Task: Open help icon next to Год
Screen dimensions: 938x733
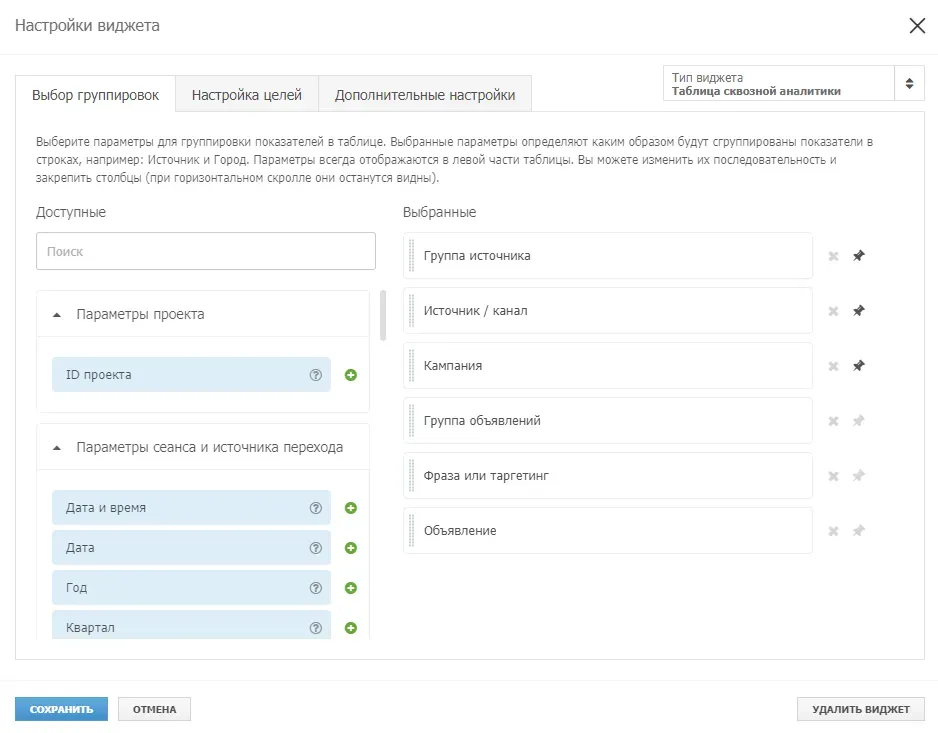Action: point(316,588)
